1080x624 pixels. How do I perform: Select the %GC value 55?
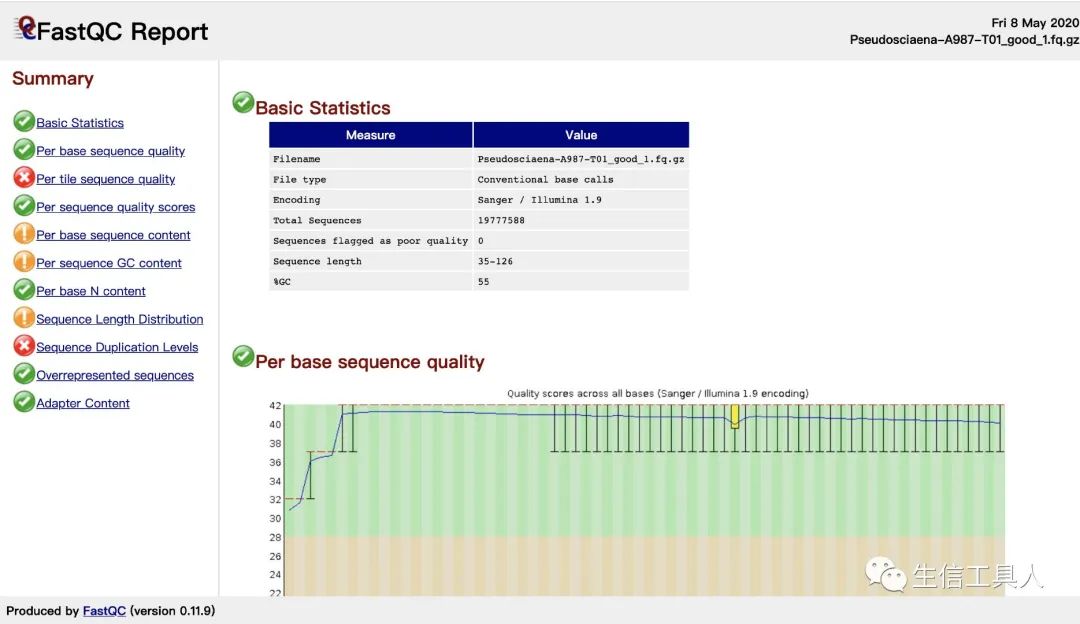(484, 282)
